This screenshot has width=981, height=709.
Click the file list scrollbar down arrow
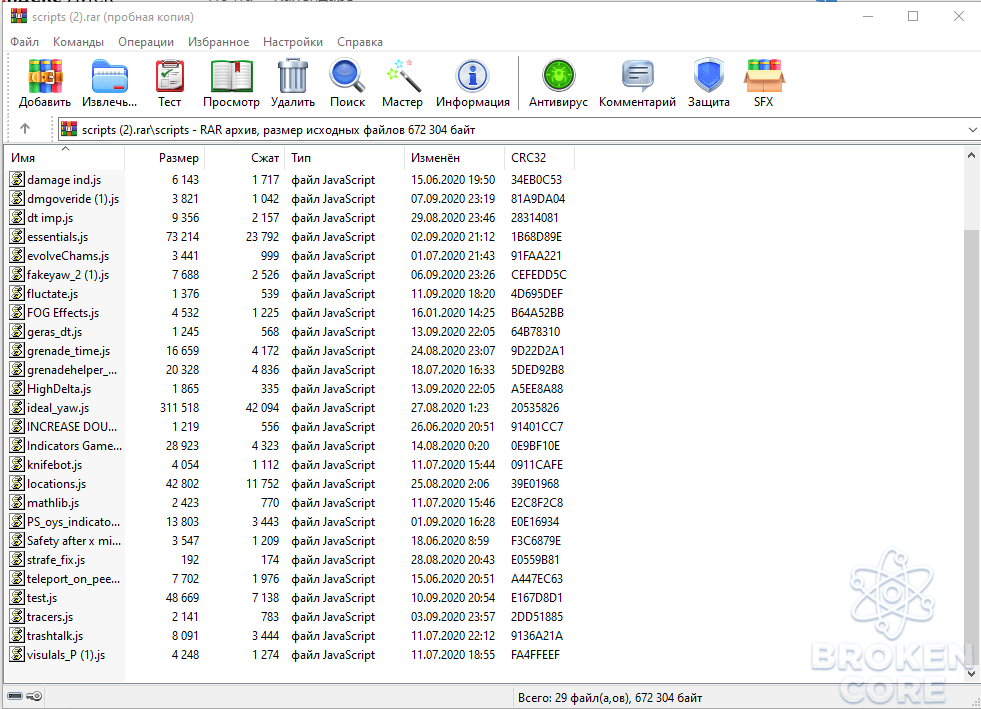point(971,673)
